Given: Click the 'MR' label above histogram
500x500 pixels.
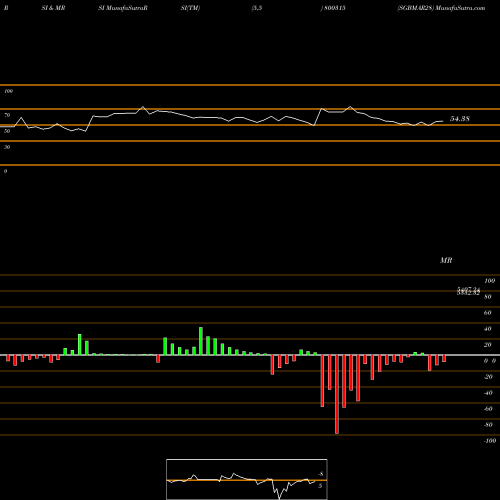Looking at the screenshot, I should [x=446, y=260].
